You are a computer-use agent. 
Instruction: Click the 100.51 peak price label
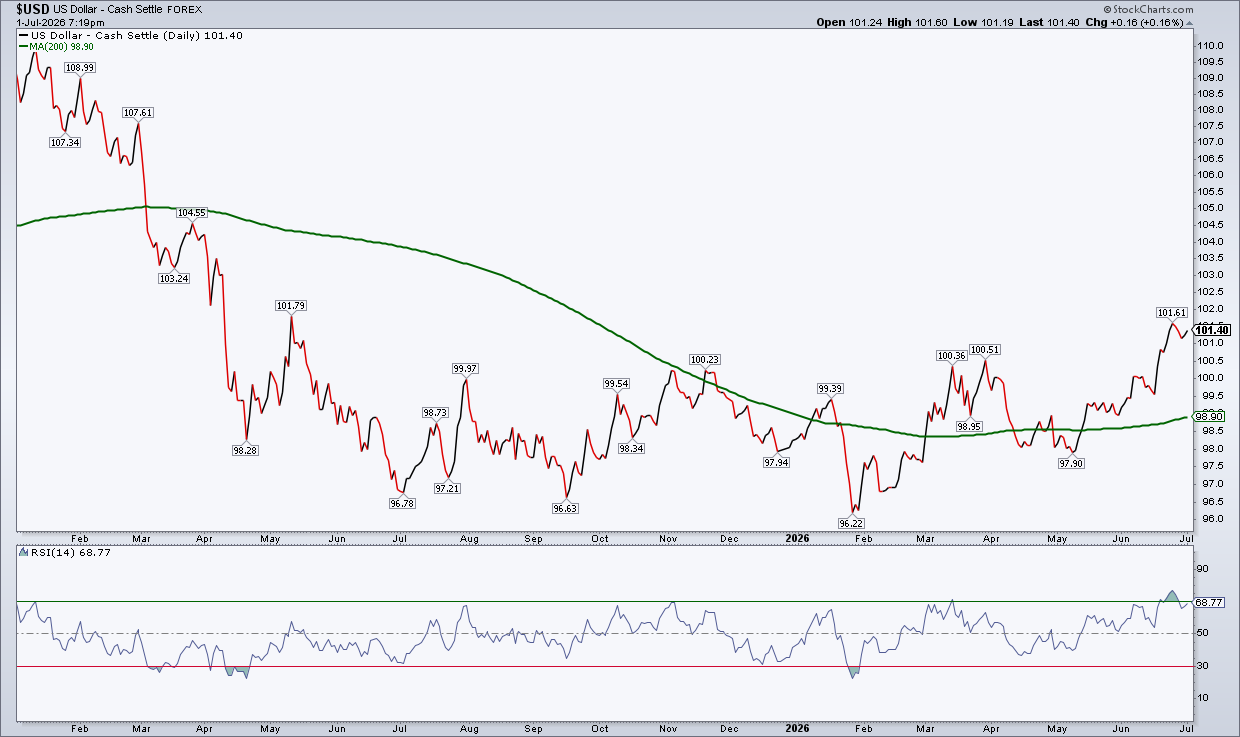coord(985,350)
